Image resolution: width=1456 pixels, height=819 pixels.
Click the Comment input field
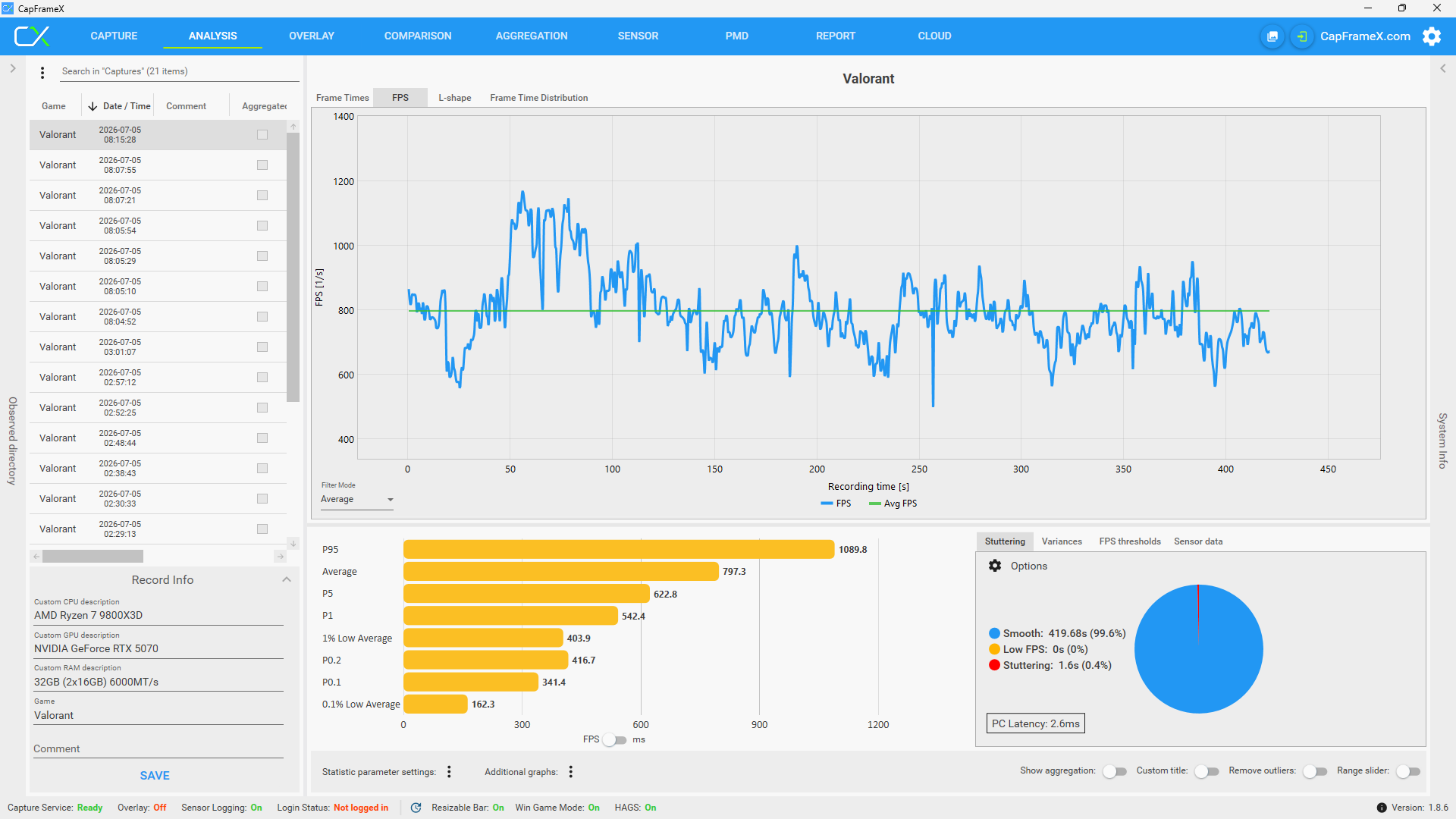tap(158, 748)
